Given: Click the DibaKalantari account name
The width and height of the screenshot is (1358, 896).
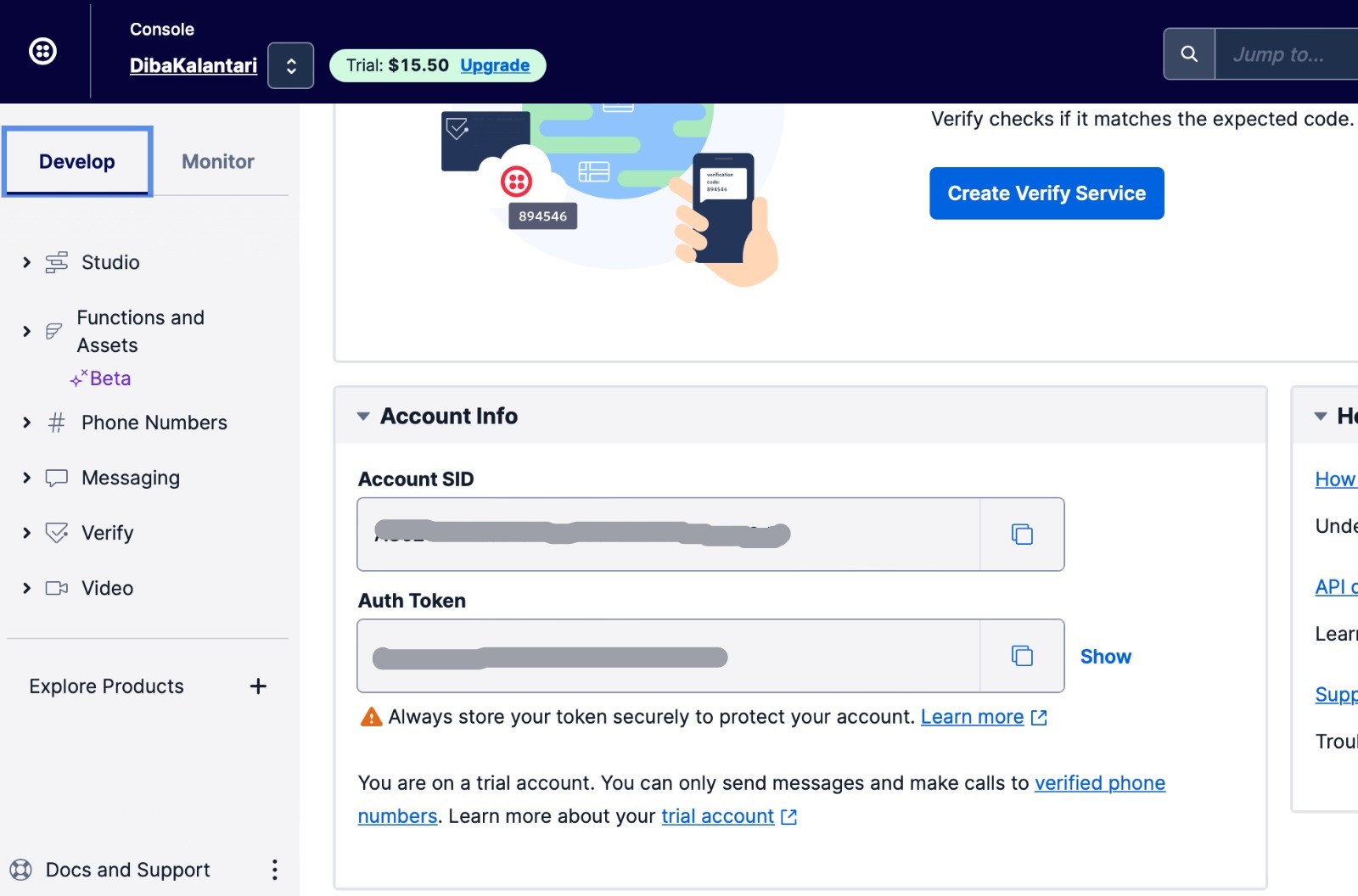Looking at the screenshot, I should pos(194,65).
